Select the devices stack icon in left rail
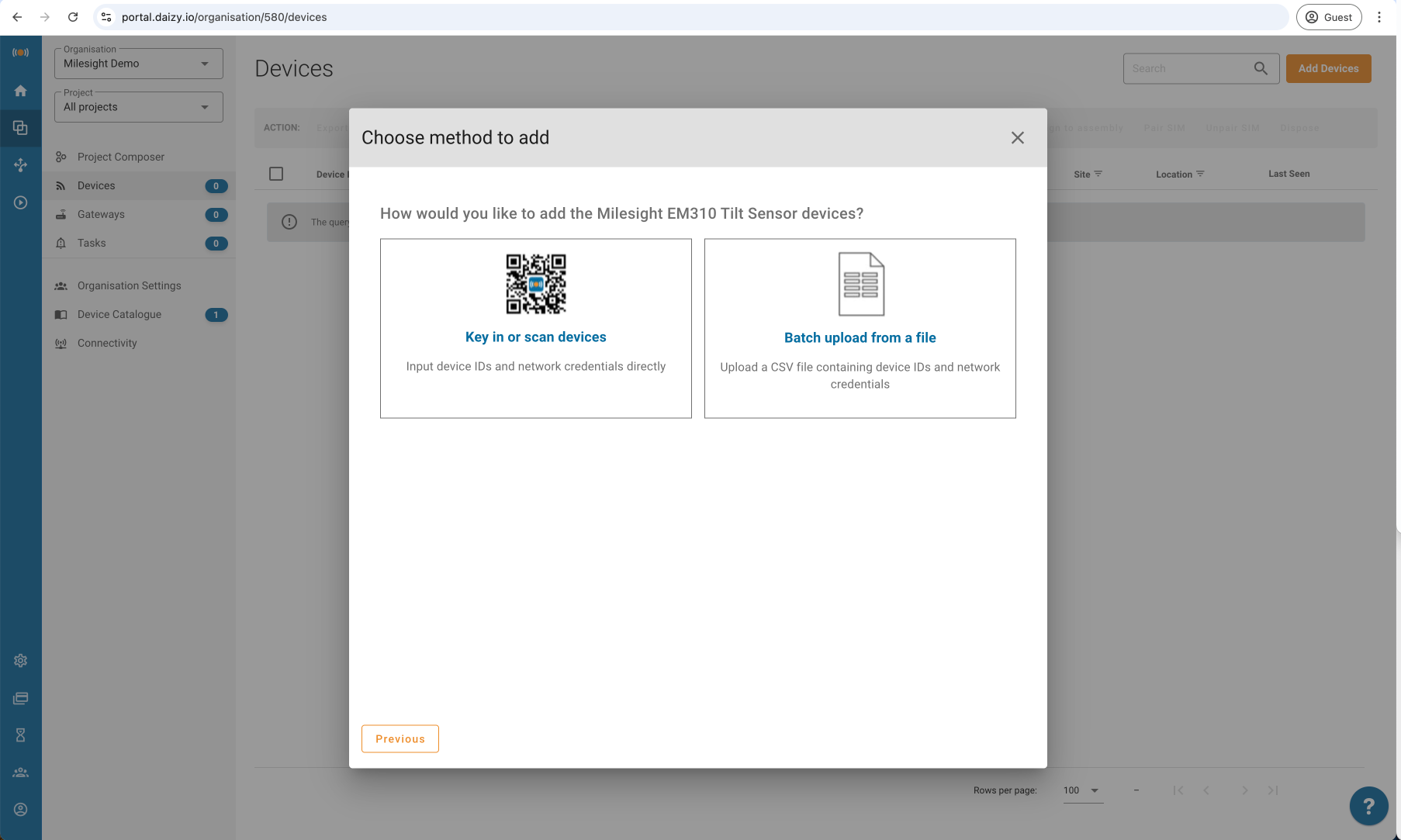The height and width of the screenshot is (840, 1401). pyautogui.click(x=21, y=128)
